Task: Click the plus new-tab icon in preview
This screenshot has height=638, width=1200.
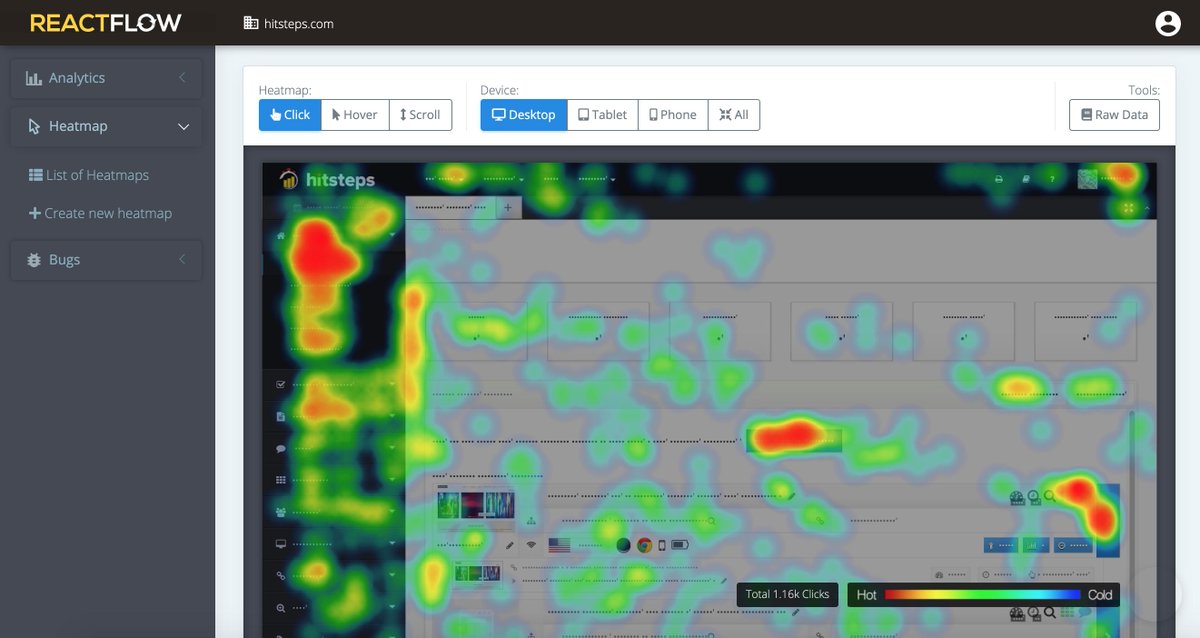Action: (x=507, y=208)
